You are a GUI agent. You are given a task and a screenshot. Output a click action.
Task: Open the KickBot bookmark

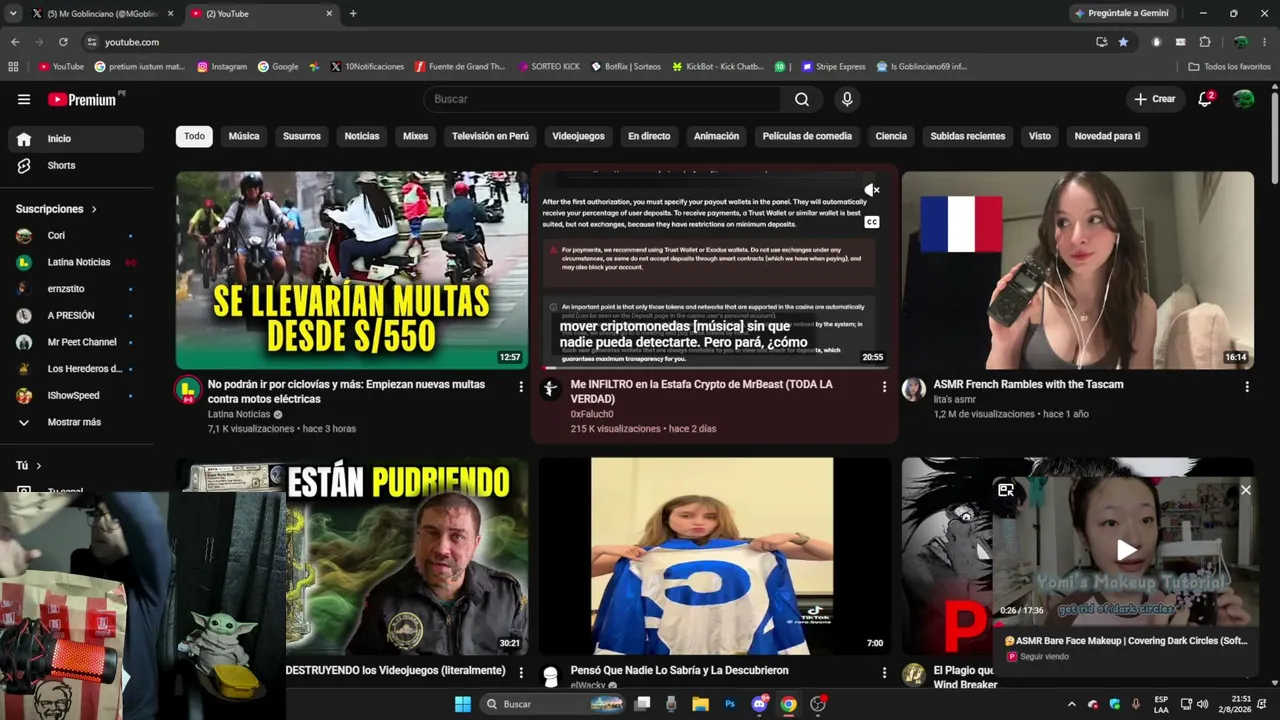point(718,67)
